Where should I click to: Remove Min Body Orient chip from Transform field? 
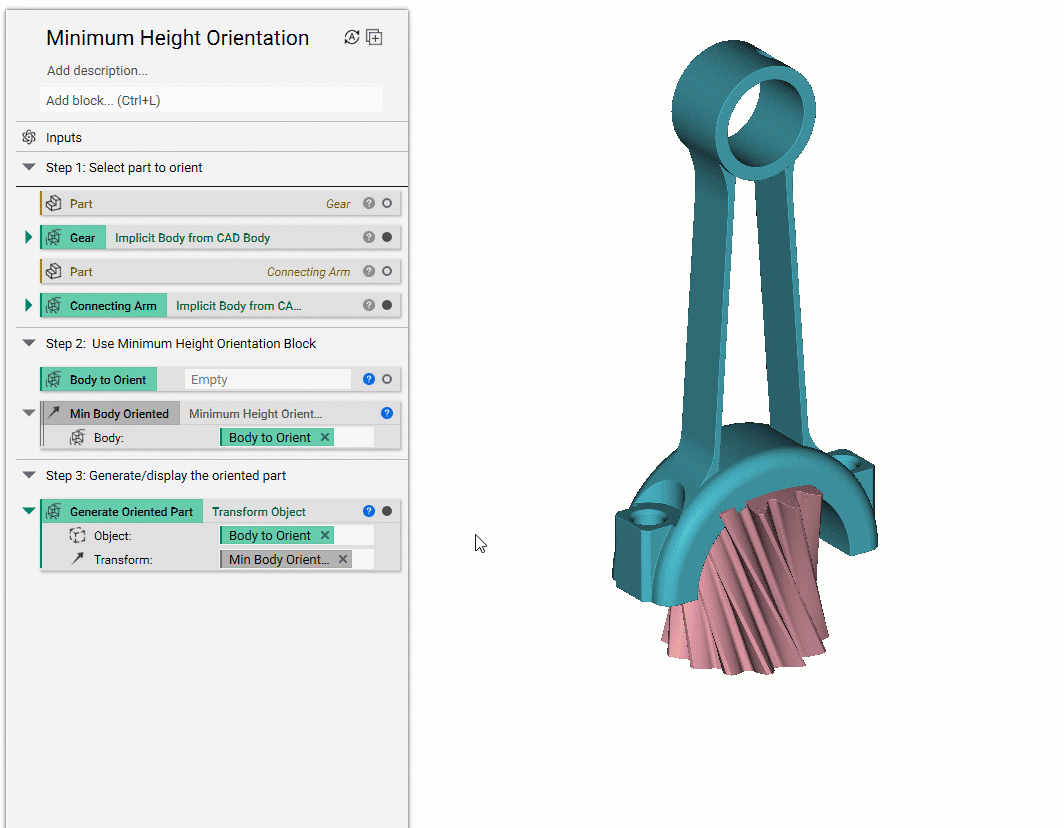[x=343, y=560]
